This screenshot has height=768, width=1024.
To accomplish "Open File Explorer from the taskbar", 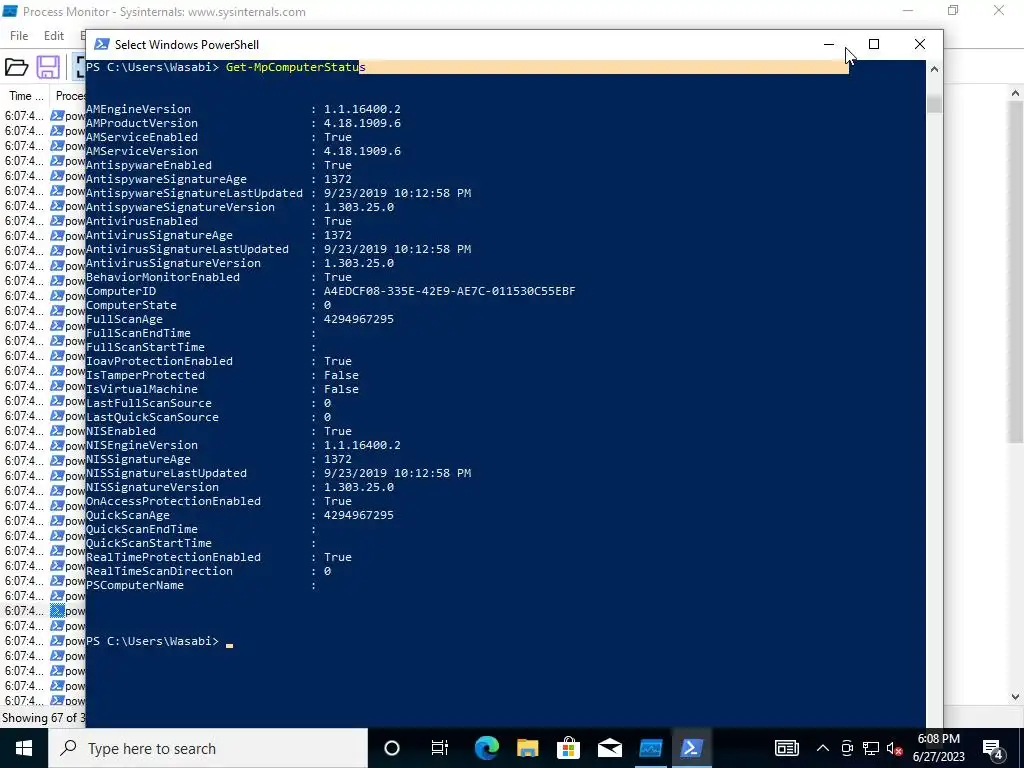I will (528, 748).
